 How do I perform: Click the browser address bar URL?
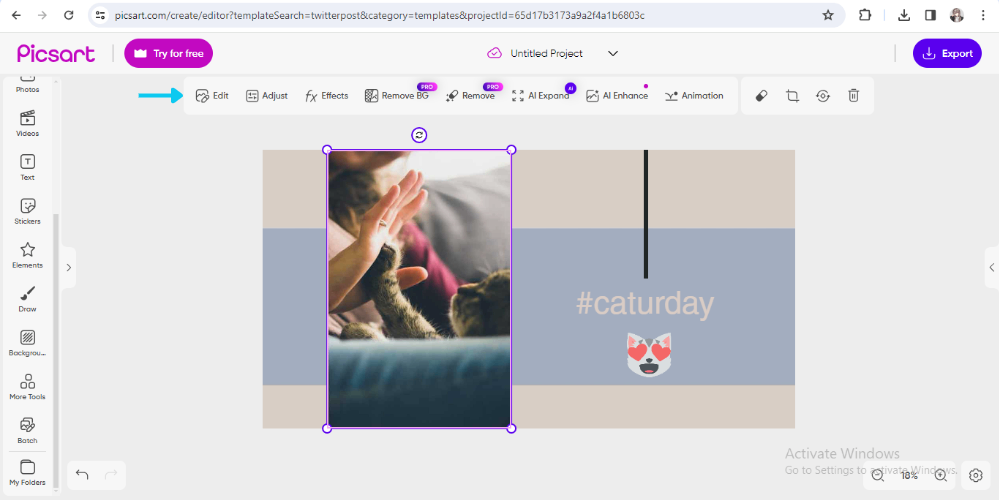(x=379, y=15)
